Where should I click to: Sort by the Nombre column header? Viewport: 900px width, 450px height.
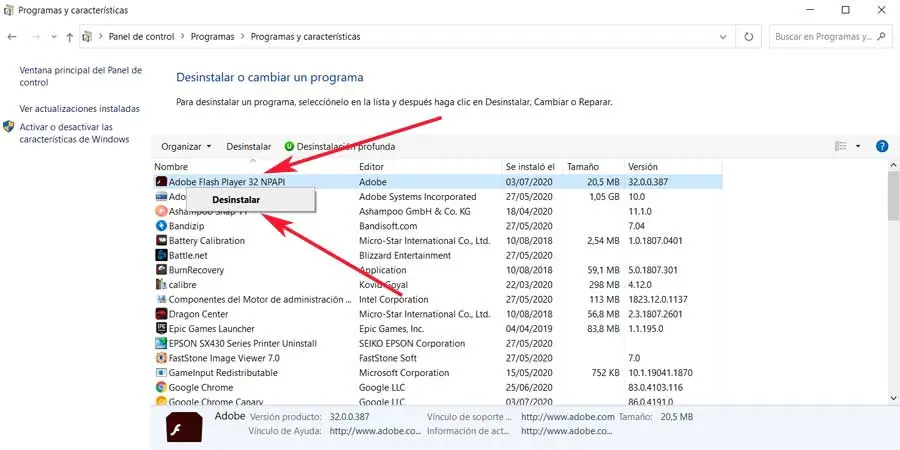point(171,167)
